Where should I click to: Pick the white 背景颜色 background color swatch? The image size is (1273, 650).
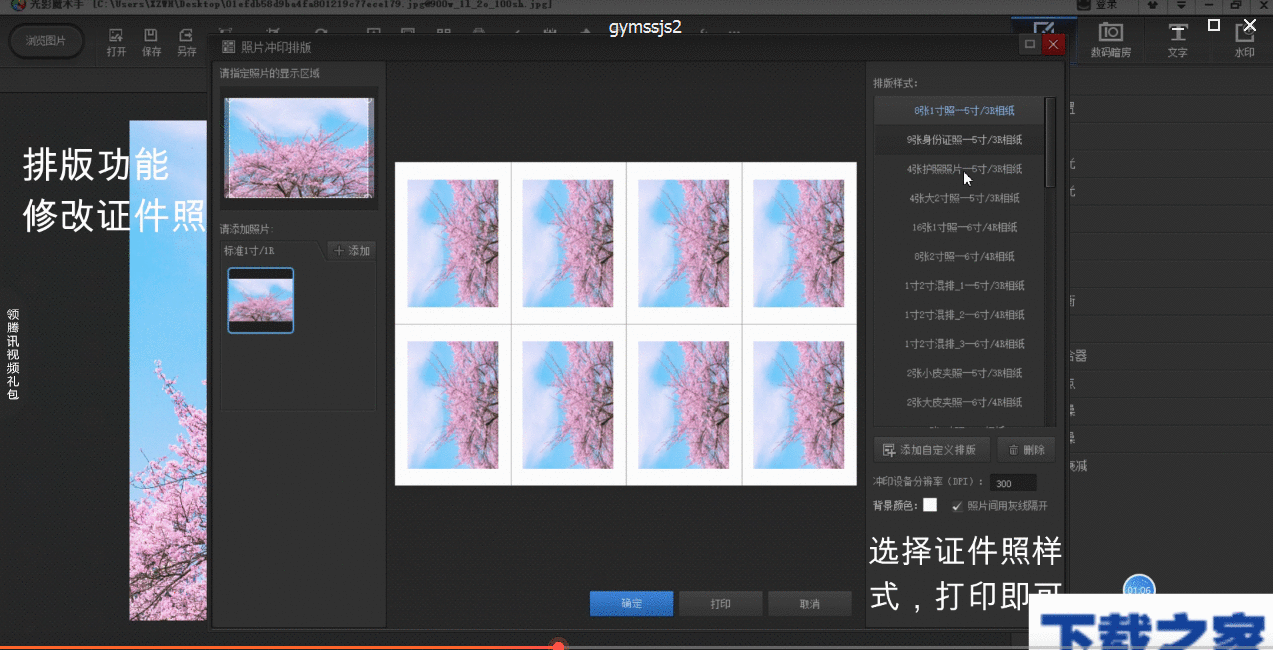tap(930, 505)
